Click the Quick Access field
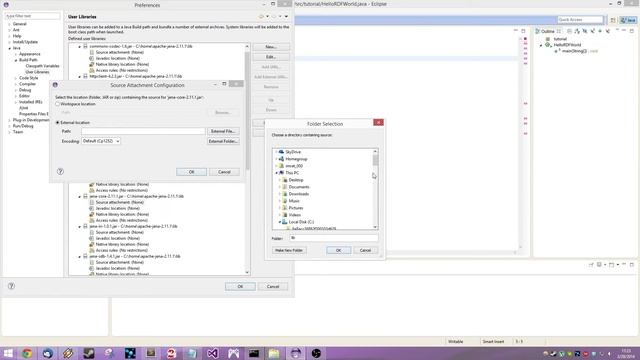Viewport: 640px width, 360px height. coord(580,20)
